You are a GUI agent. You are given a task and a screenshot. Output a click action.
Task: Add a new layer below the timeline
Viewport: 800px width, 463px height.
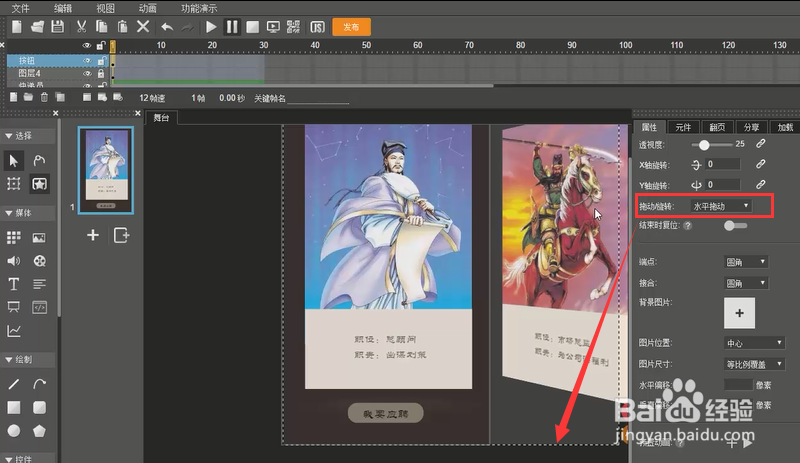14,98
